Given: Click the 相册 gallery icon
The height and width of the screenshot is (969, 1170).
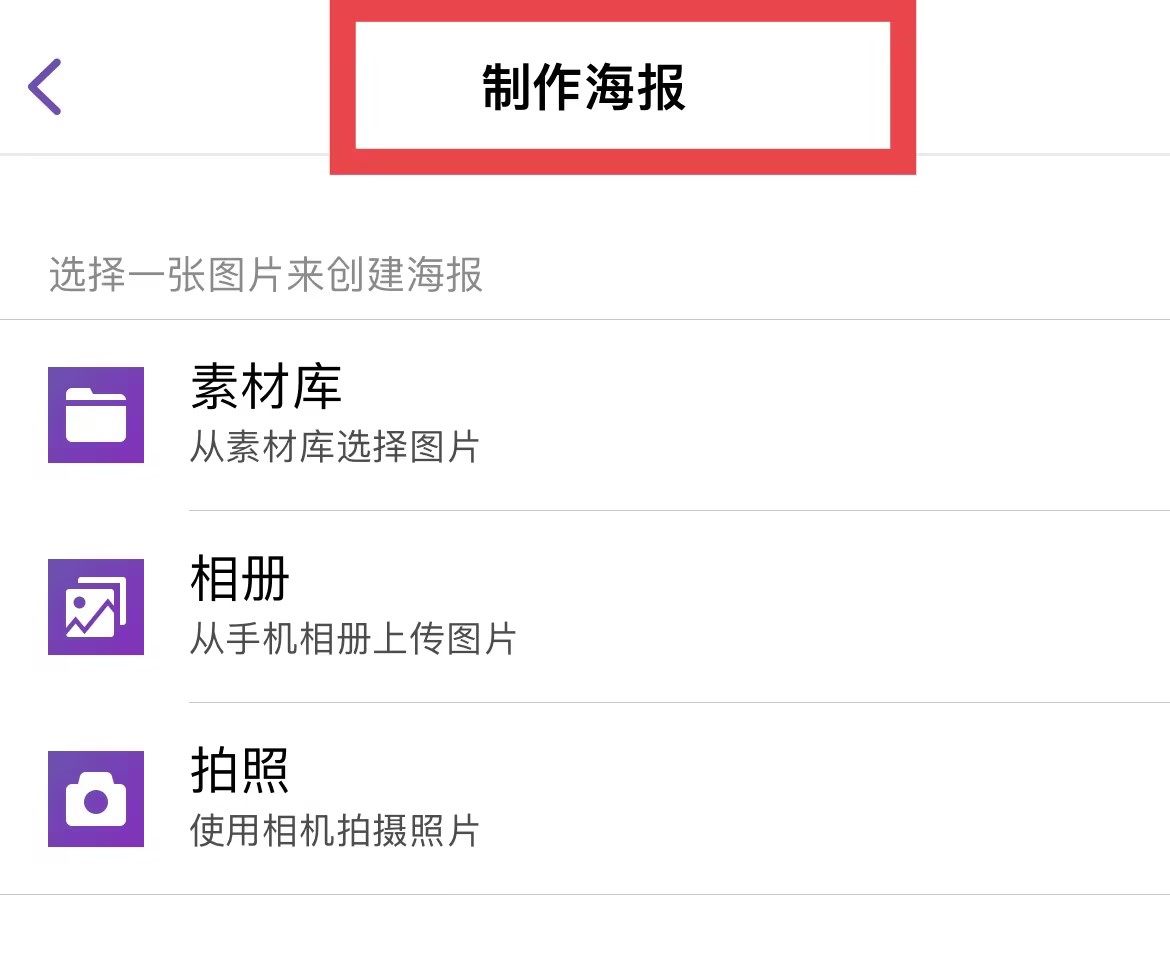Looking at the screenshot, I should click(96, 607).
